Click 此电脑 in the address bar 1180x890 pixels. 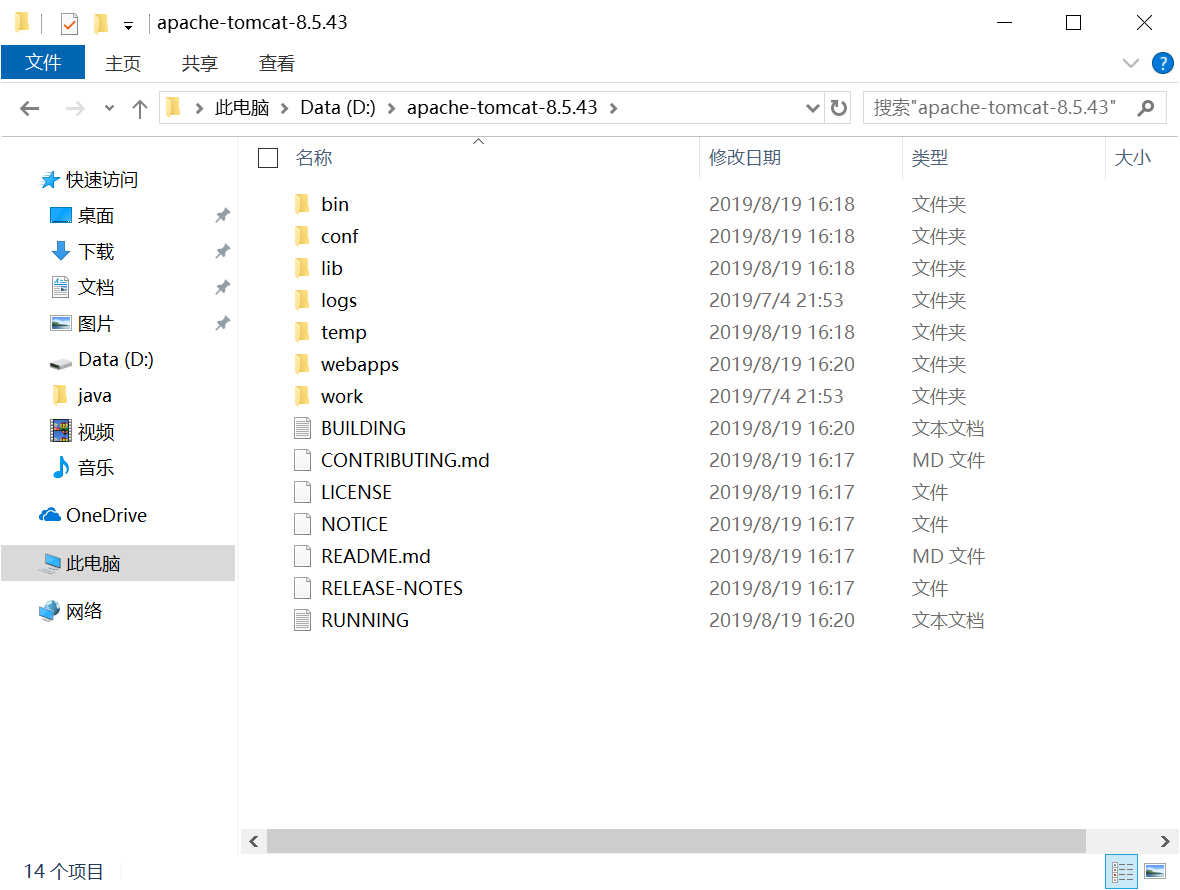point(242,108)
